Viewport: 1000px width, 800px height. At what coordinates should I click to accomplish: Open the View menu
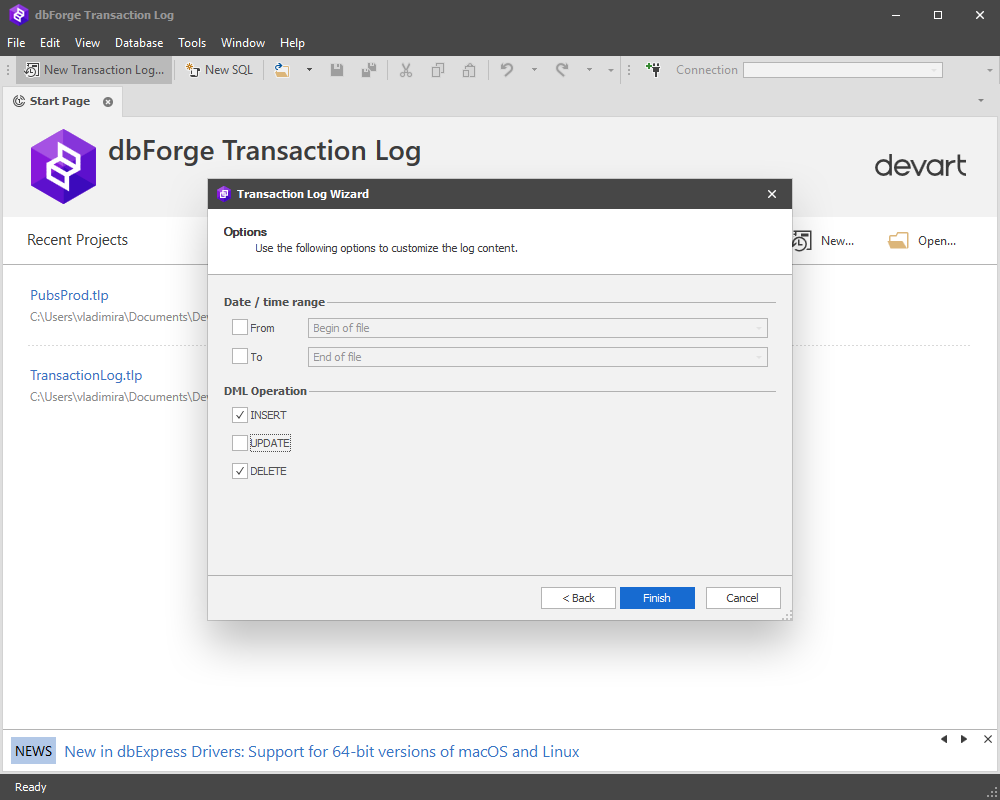pos(87,43)
